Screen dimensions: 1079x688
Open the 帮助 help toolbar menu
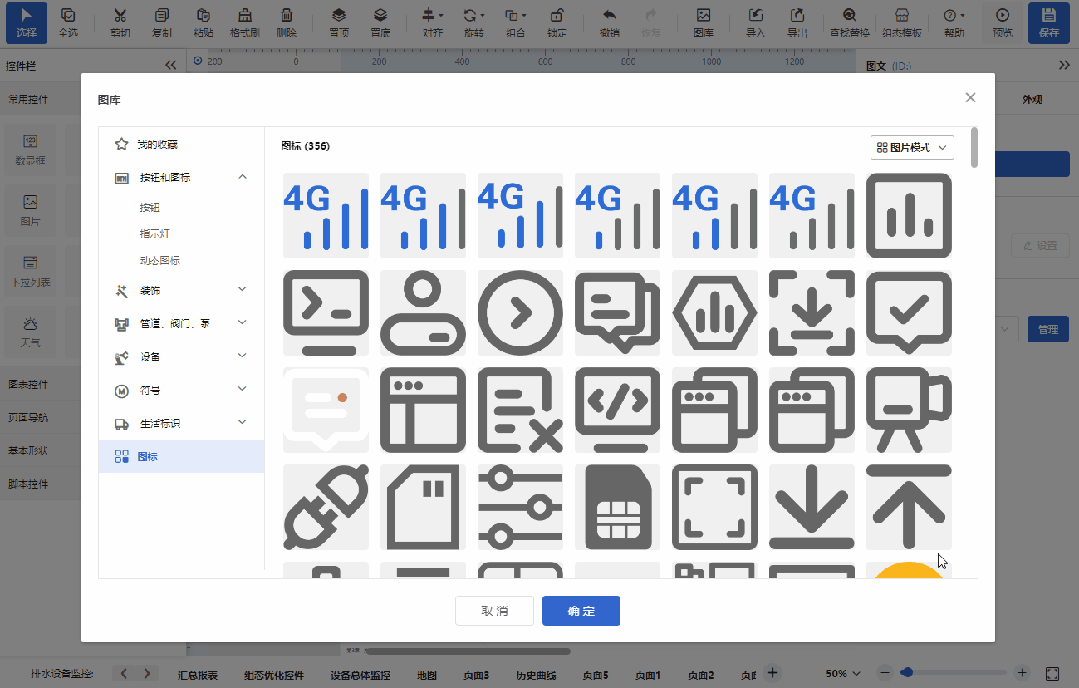tap(954, 22)
